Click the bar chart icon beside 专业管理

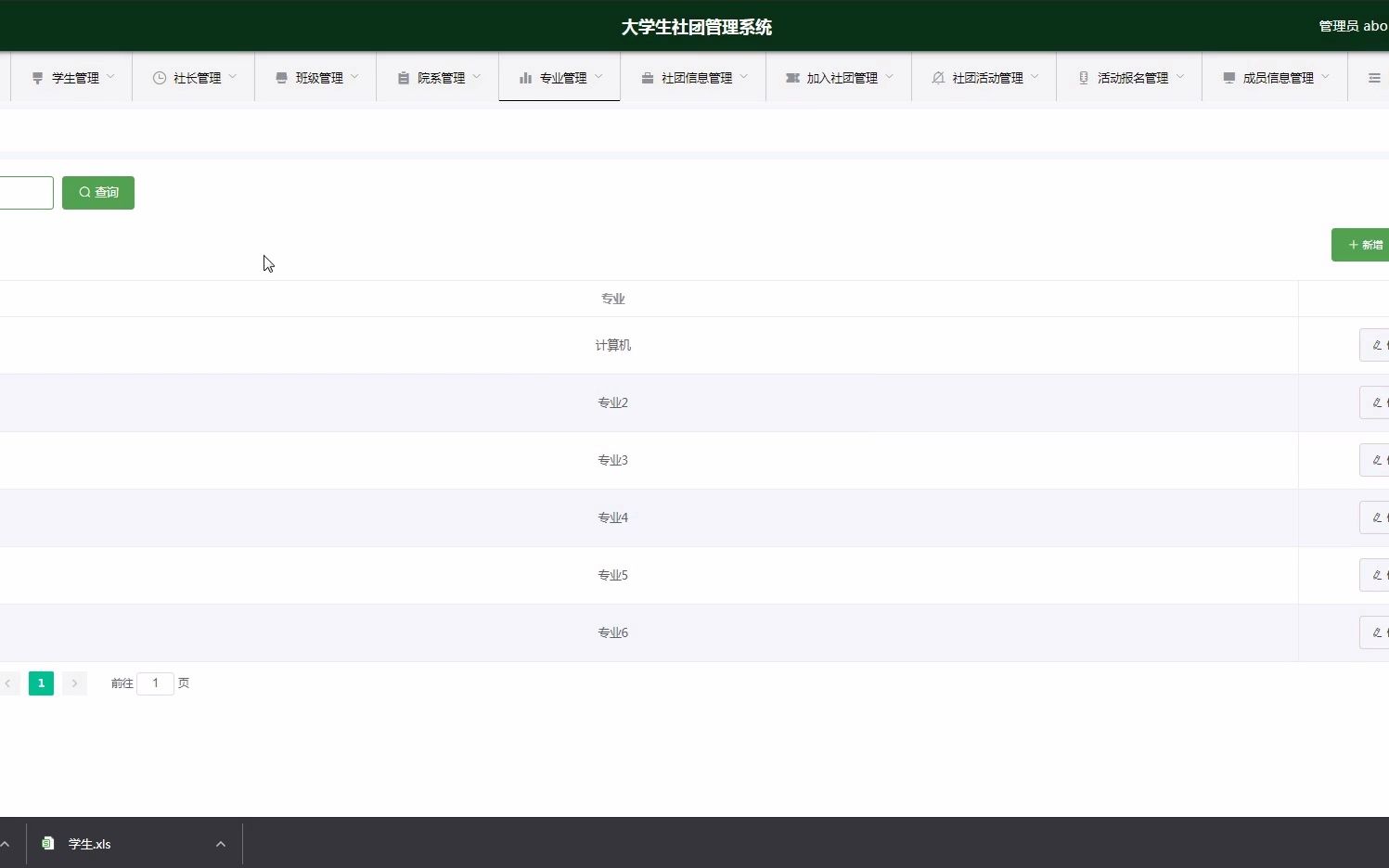pos(525,78)
